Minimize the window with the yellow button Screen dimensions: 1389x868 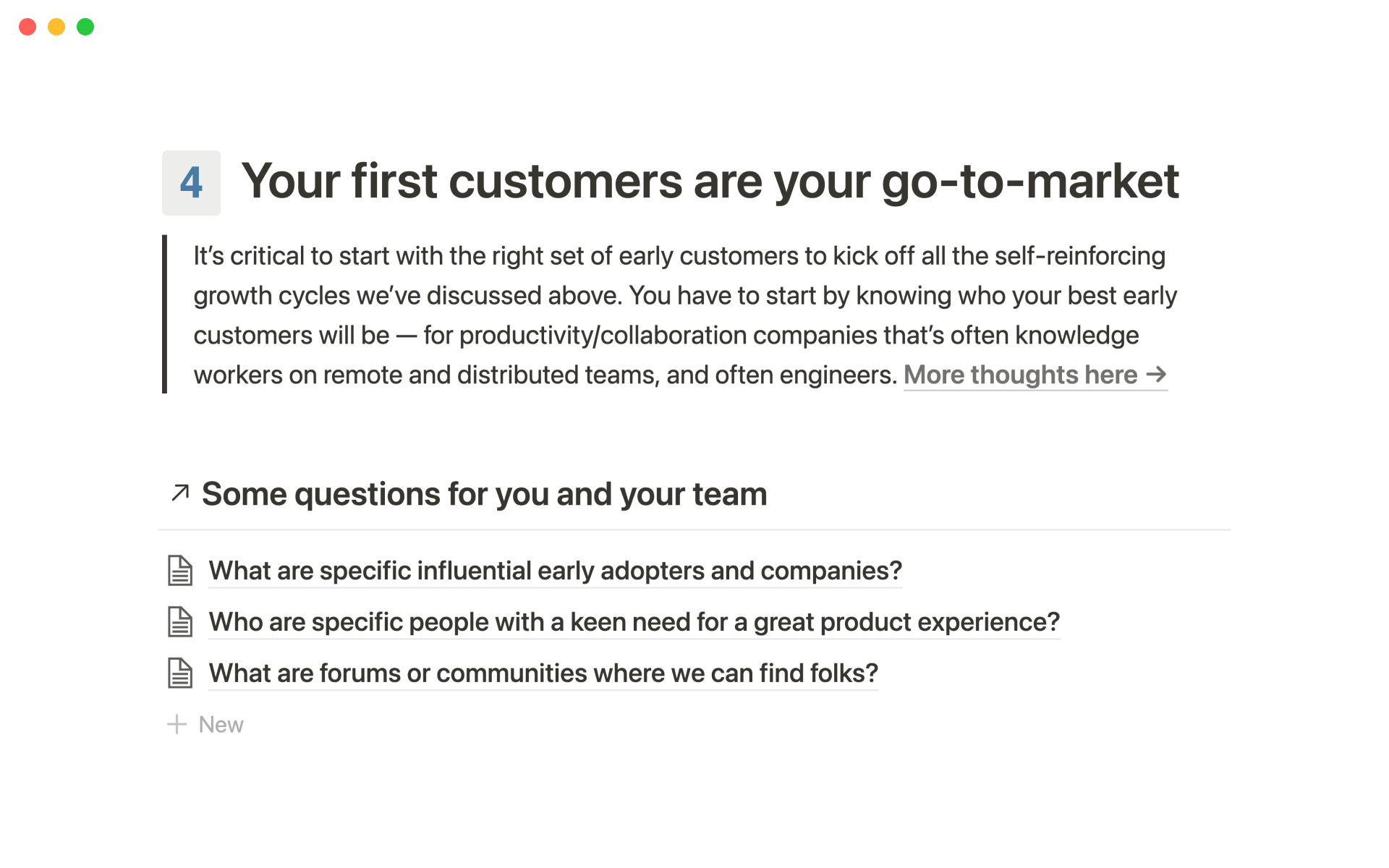coord(56,27)
